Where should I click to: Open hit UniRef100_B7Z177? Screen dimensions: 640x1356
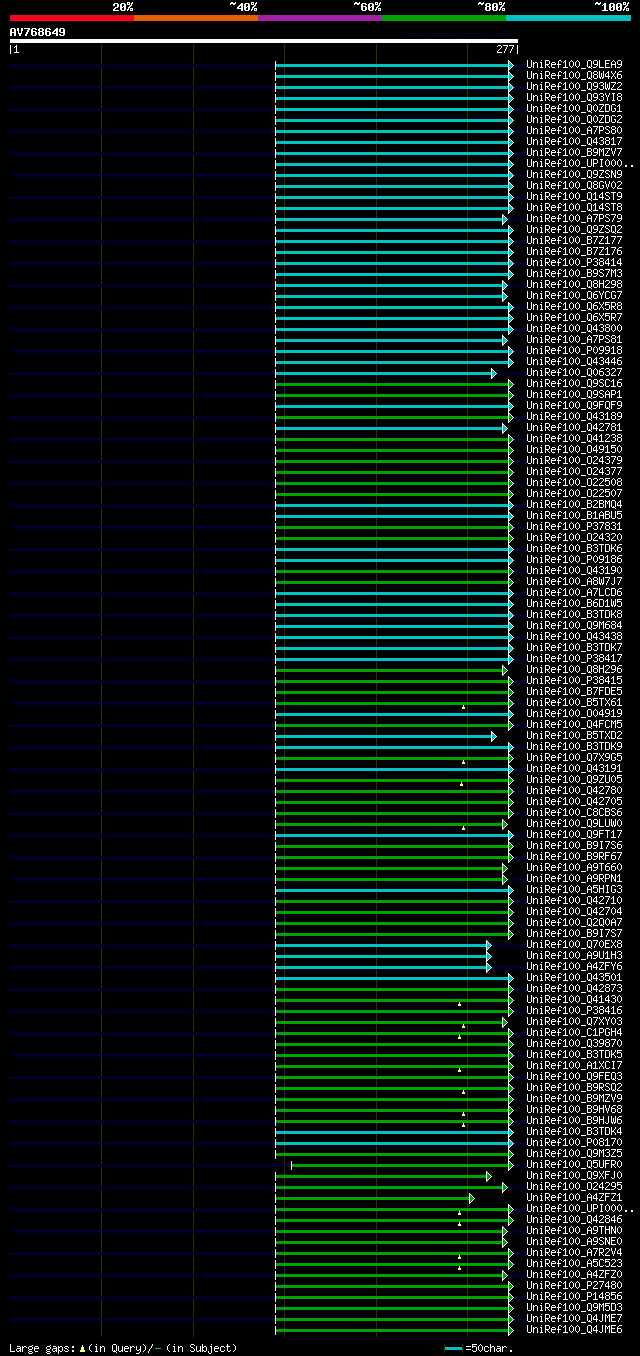574,241
